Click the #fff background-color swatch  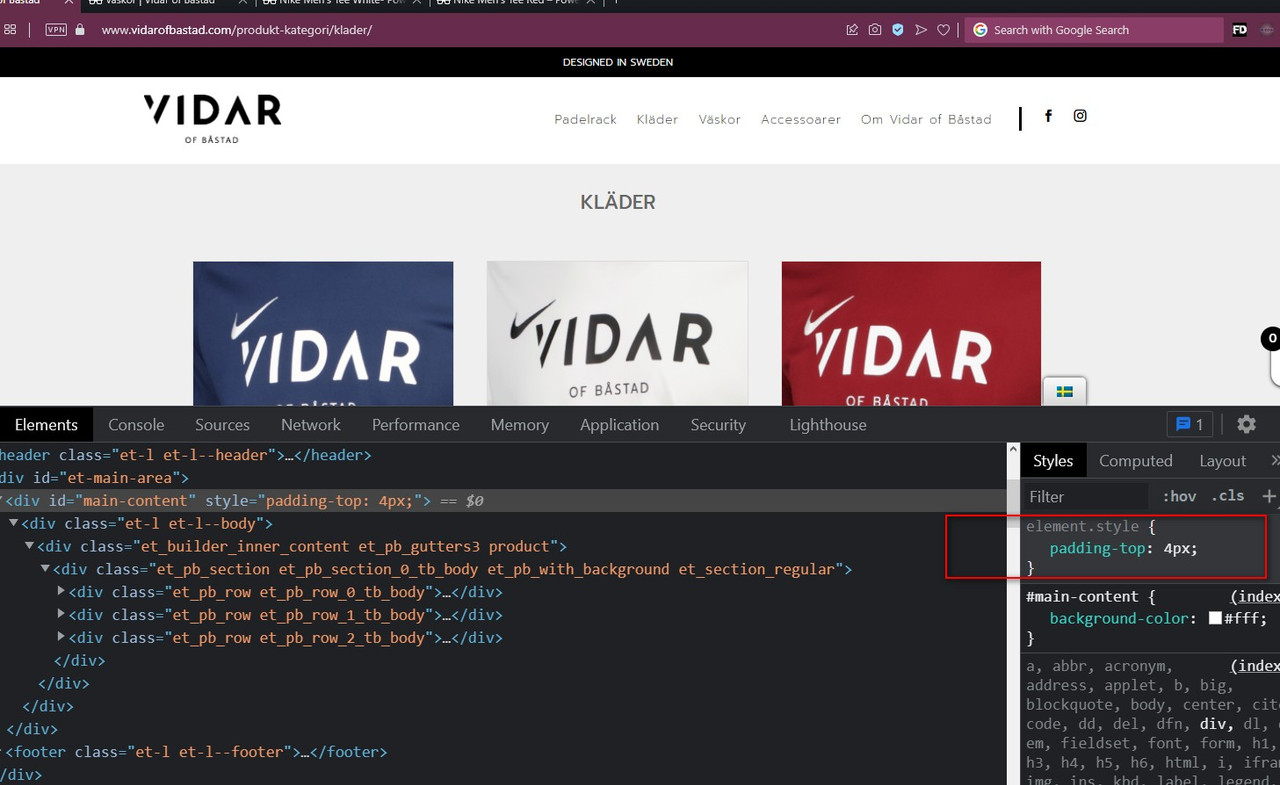point(1215,619)
